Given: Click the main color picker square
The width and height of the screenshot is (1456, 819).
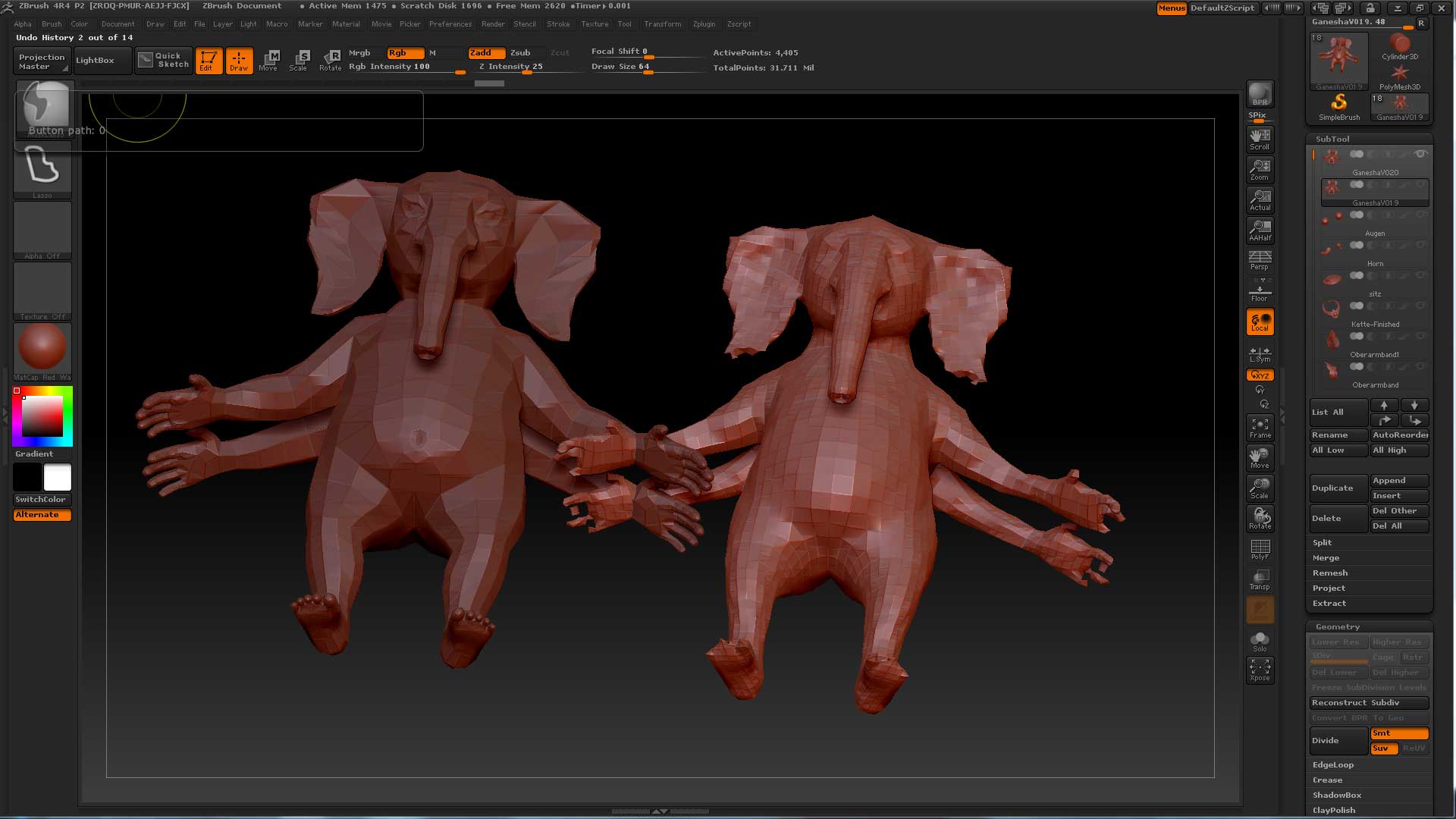Looking at the screenshot, I should [42, 416].
